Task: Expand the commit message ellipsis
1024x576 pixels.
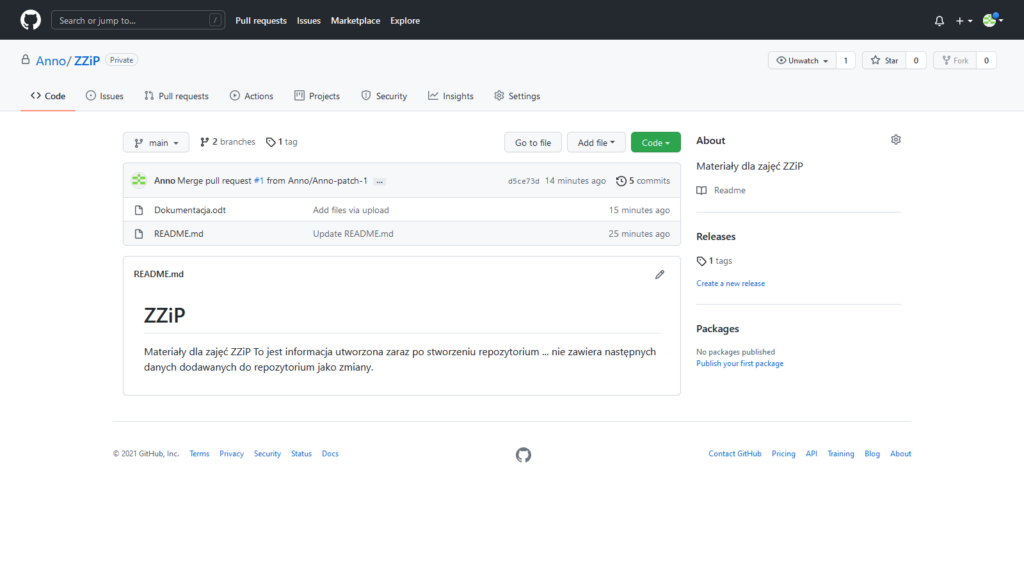Action: click(379, 181)
